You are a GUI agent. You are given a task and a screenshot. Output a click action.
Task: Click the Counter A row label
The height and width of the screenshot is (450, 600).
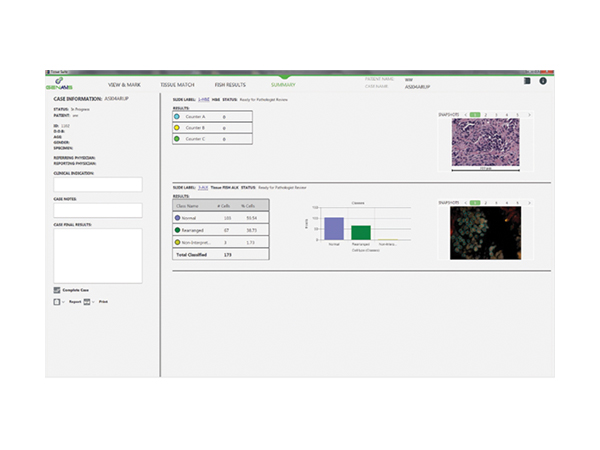tap(195, 117)
